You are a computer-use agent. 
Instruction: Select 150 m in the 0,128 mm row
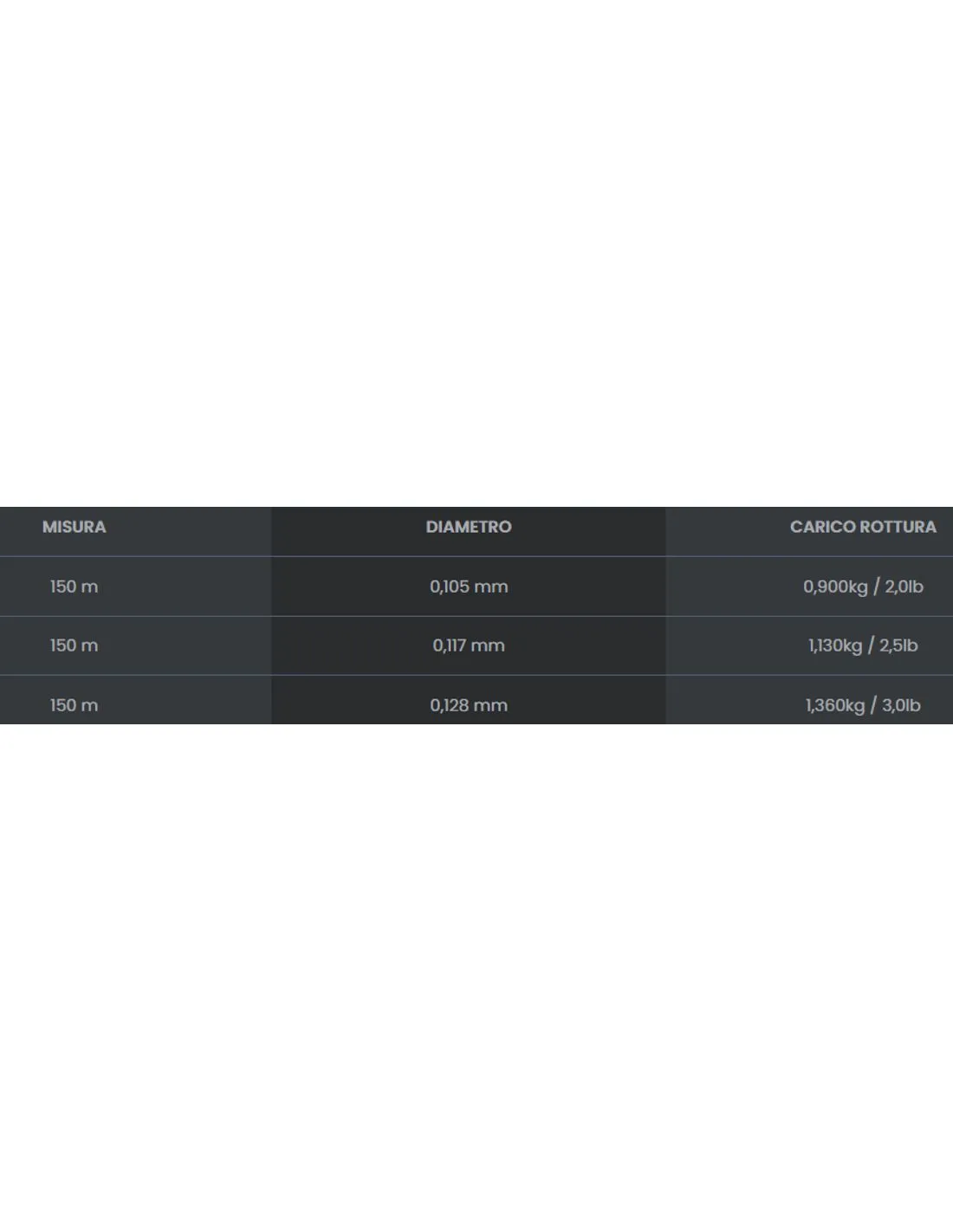point(74,705)
